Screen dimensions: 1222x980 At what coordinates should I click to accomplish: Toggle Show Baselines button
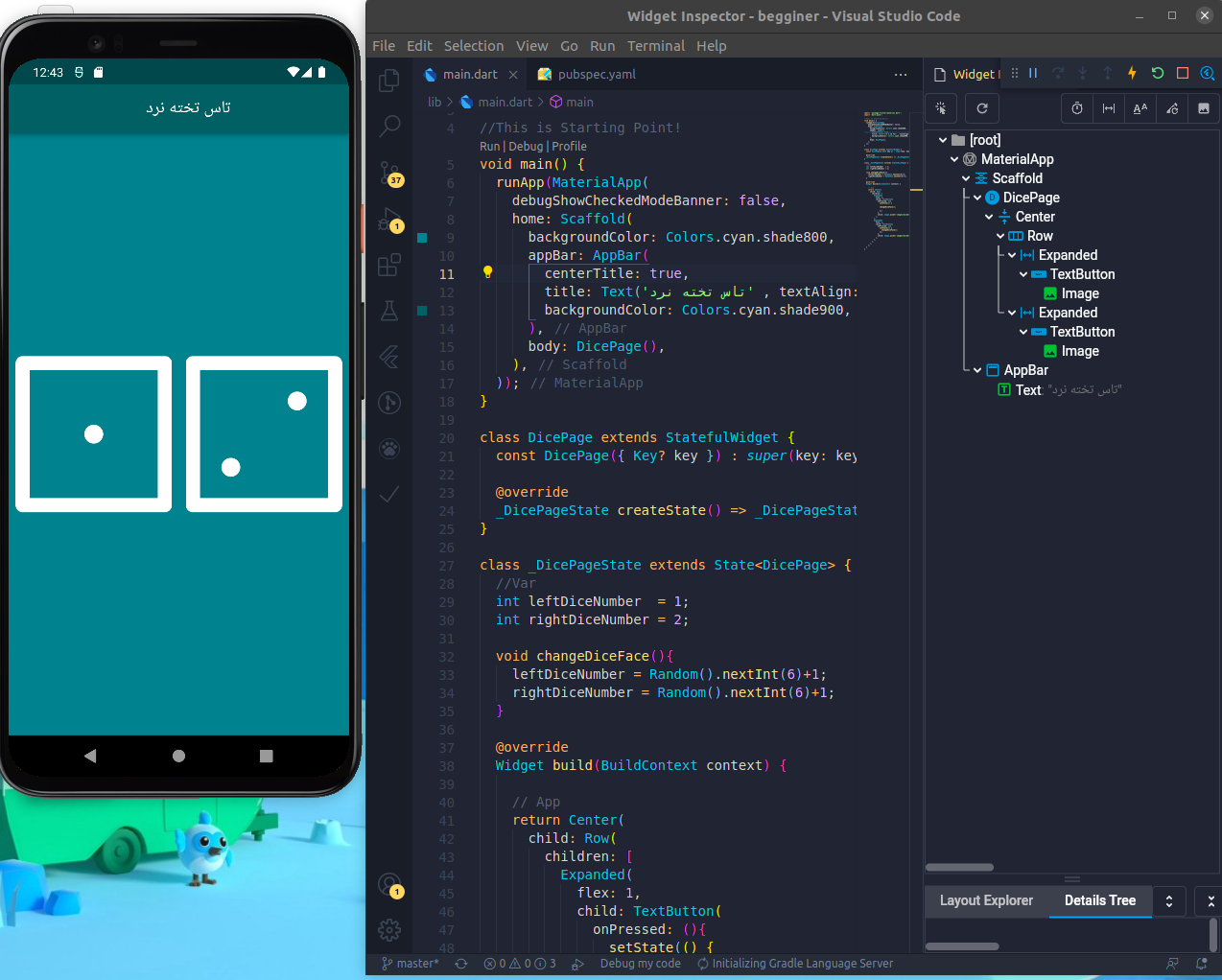pos(1140,108)
